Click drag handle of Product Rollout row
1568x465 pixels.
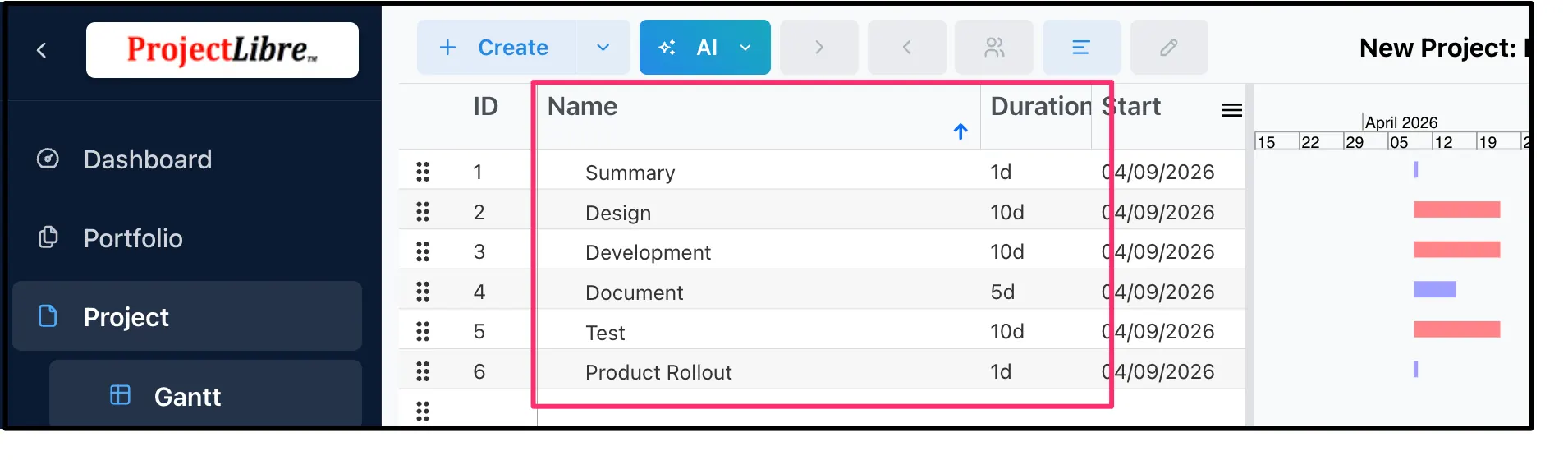point(423,371)
